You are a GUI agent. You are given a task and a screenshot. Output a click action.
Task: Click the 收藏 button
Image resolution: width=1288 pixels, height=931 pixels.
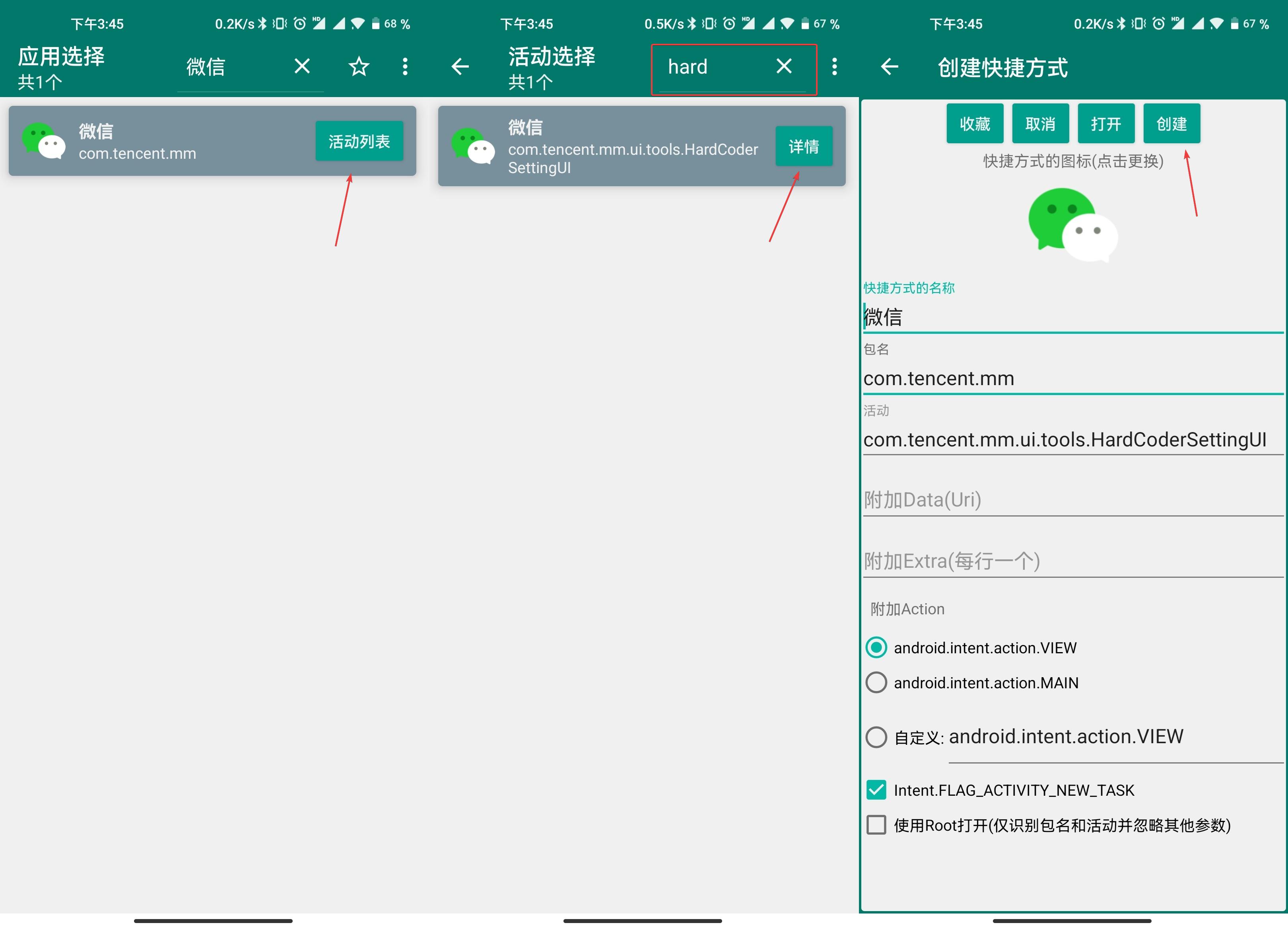pos(975,123)
